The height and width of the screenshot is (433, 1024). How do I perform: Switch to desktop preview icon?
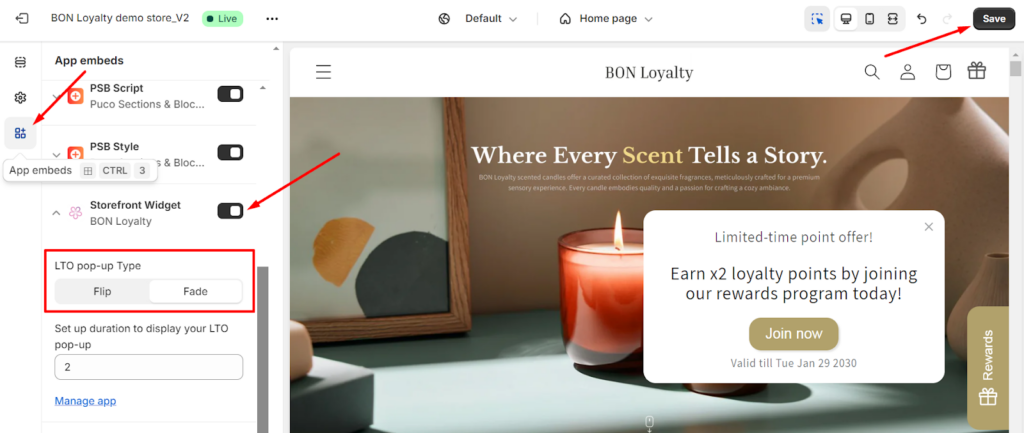pyautogui.click(x=846, y=19)
